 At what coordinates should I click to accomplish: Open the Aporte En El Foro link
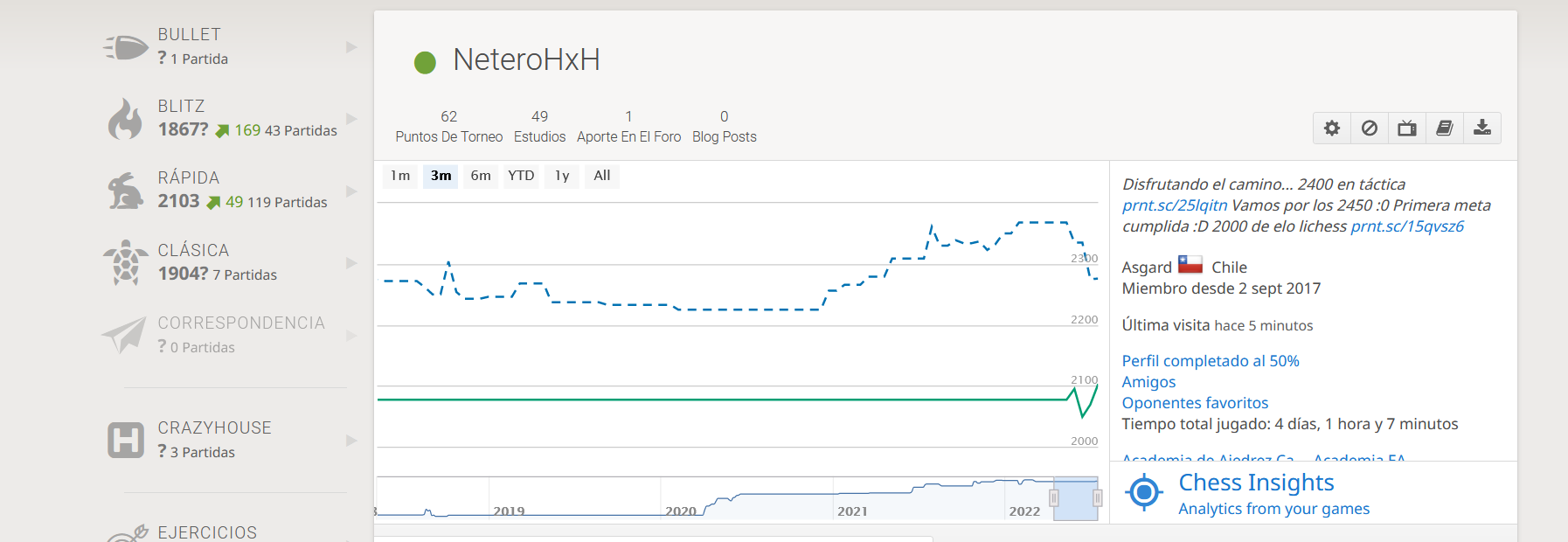pos(628,127)
